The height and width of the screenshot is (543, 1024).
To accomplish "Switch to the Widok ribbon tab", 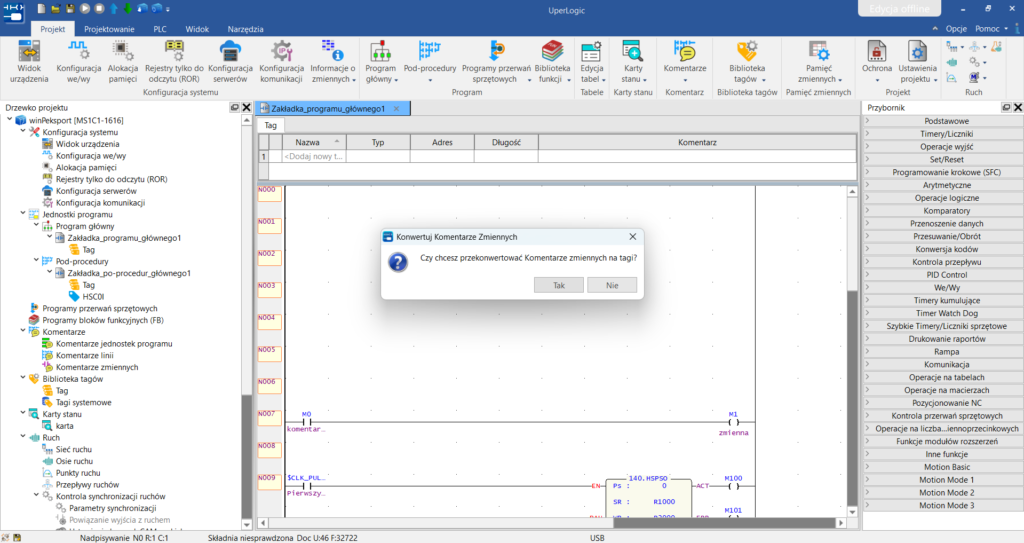I will pos(197,29).
